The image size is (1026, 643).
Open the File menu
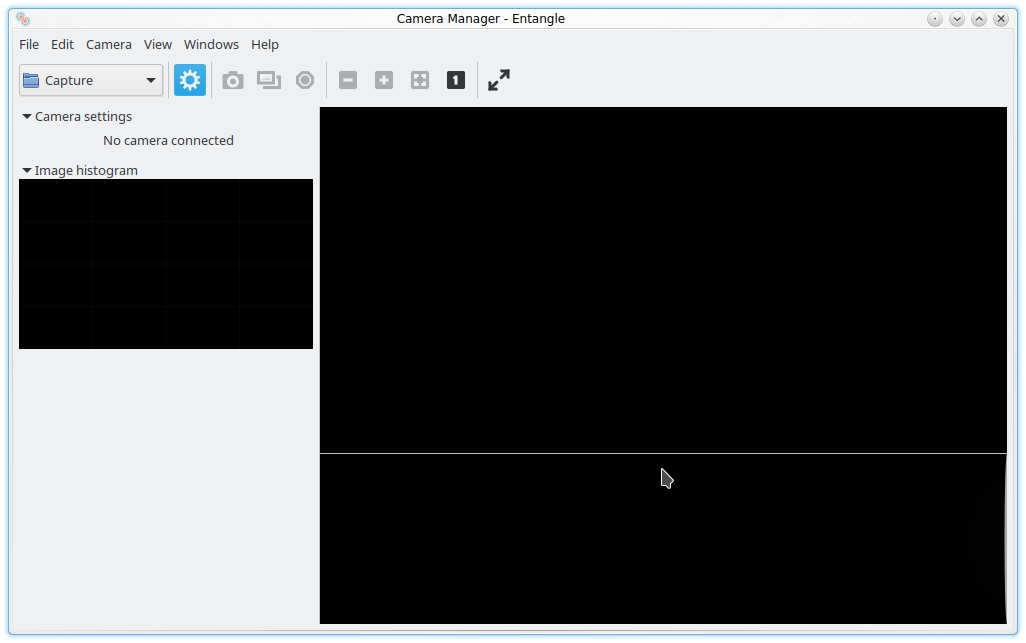29,44
